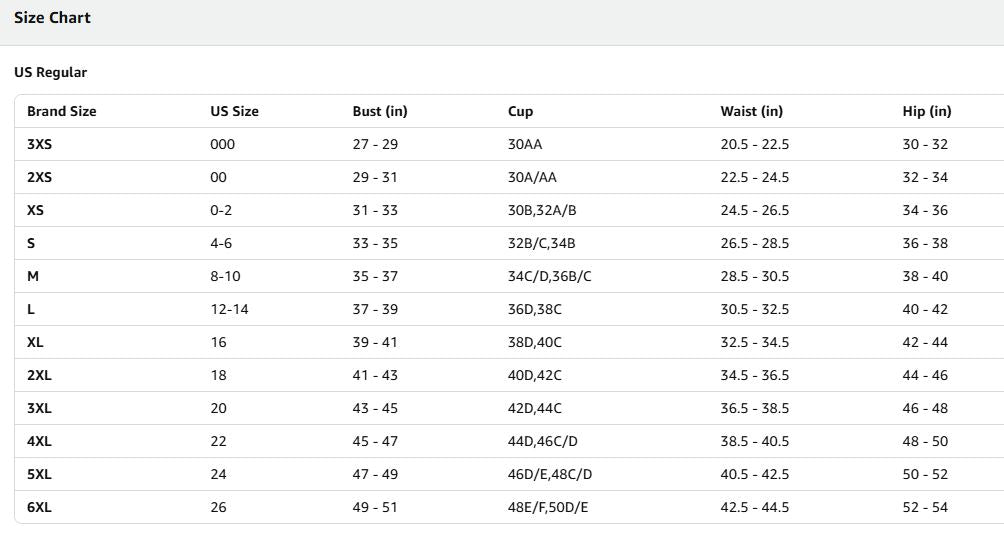Select the Waist (in) column header
The image size is (1004, 556).
click(751, 111)
